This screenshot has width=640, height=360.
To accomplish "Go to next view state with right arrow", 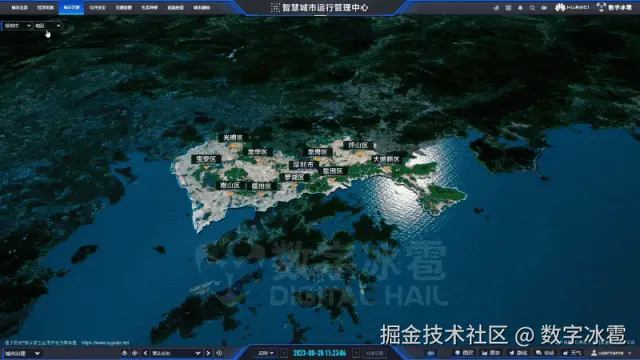I will click(x=208, y=353).
